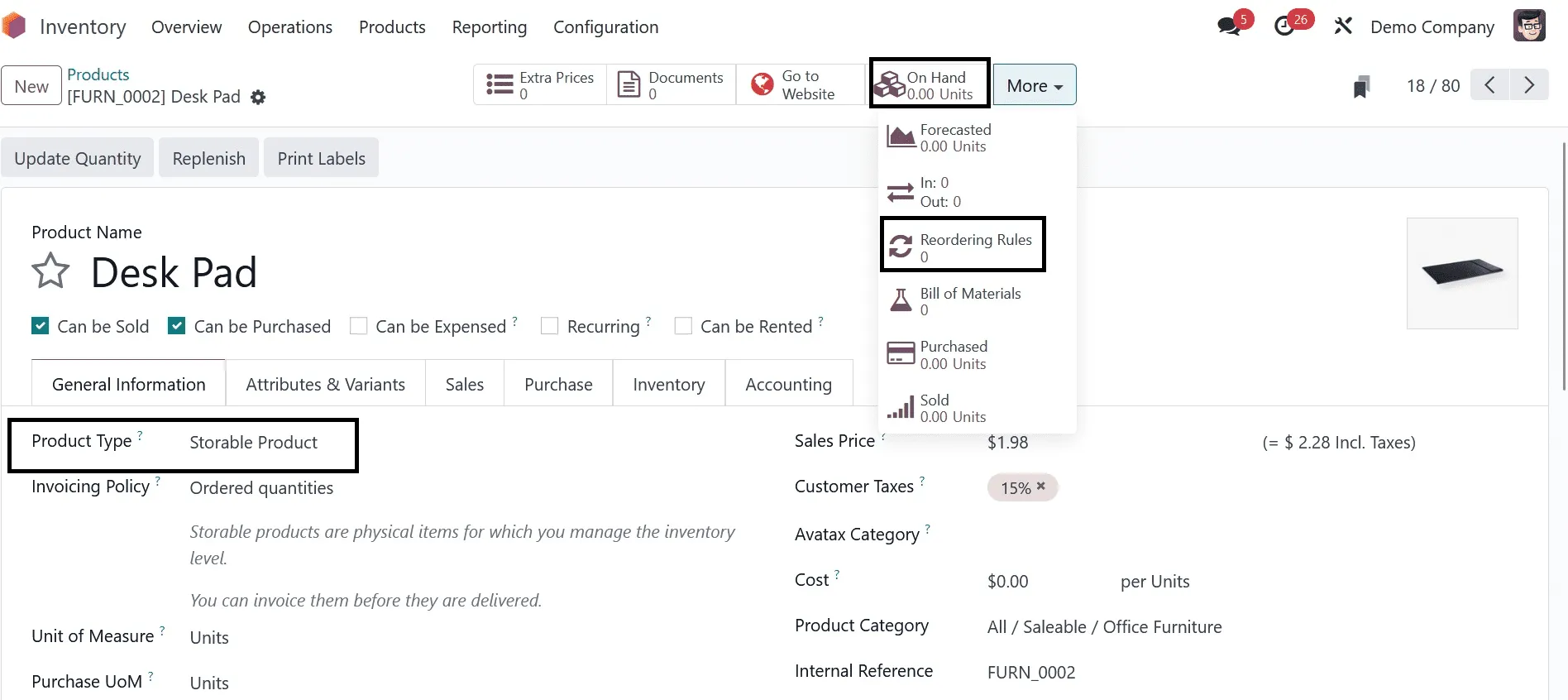1568x700 pixels.
Task: Follow the Products breadcrumb link
Action: coord(98,74)
